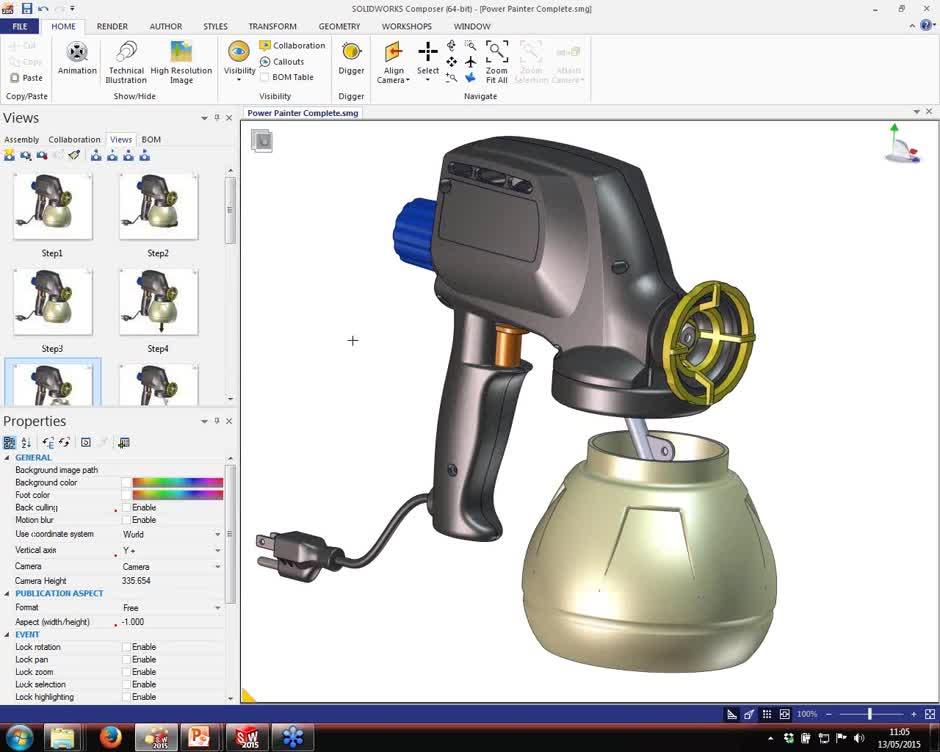This screenshot has width=940, height=752.
Task: Toggle the Lock rotation Enable checkbox
Action: tap(127, 648)
